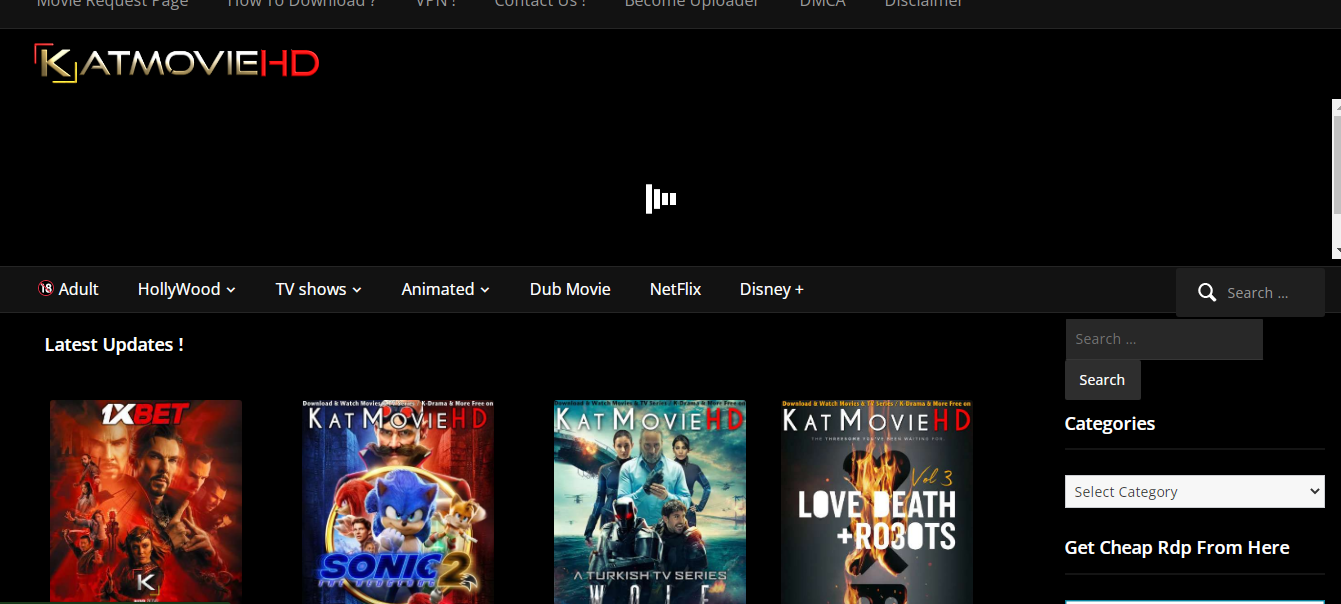Click the sidebar Search button
The height and width of the screenshot is (604, 1341).
pos(1102,380)
